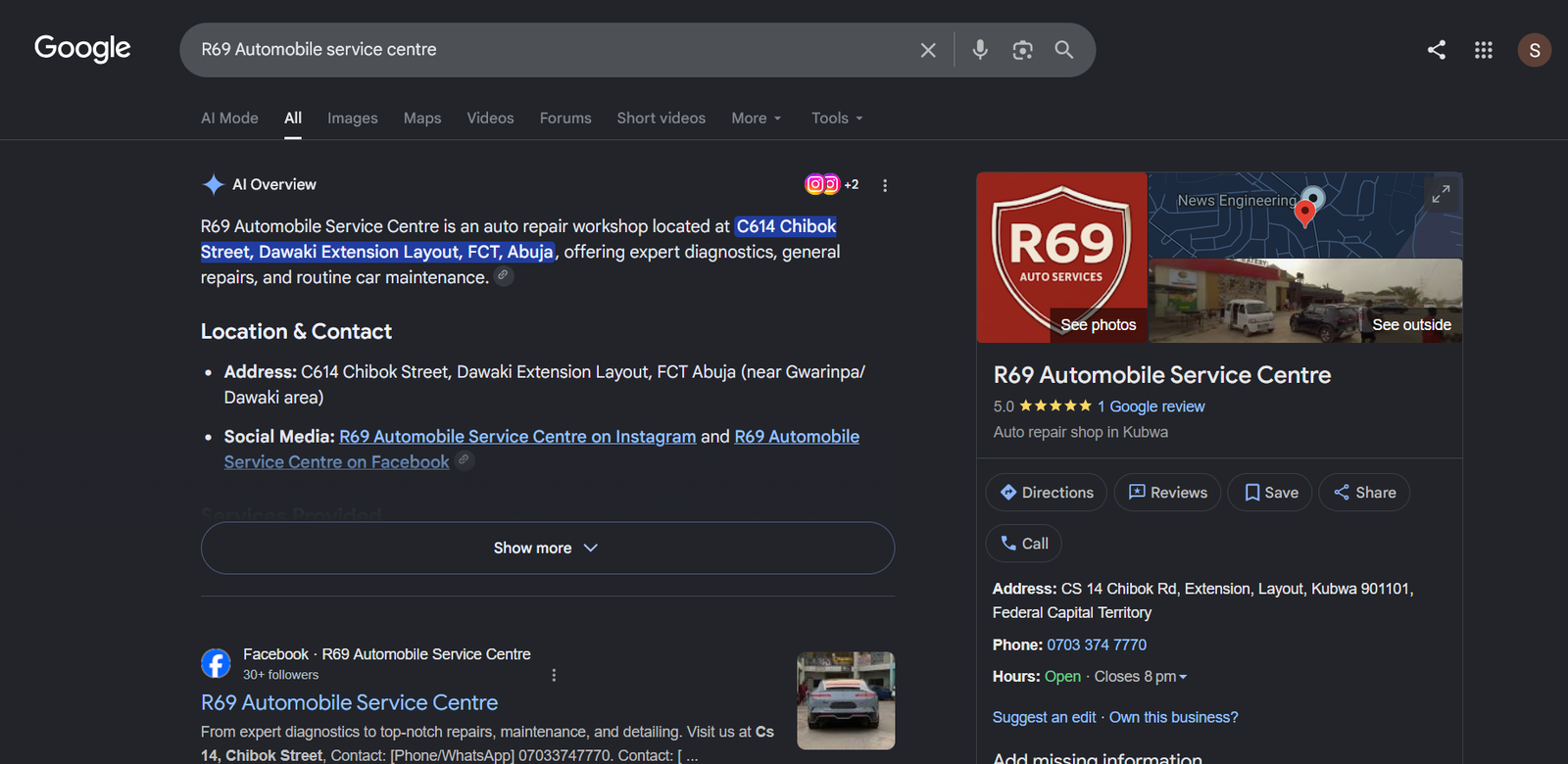
Task: Open R69 Automobile Service Centre on Instagram link
Action: pyautogui.click(x=517, y=437)
